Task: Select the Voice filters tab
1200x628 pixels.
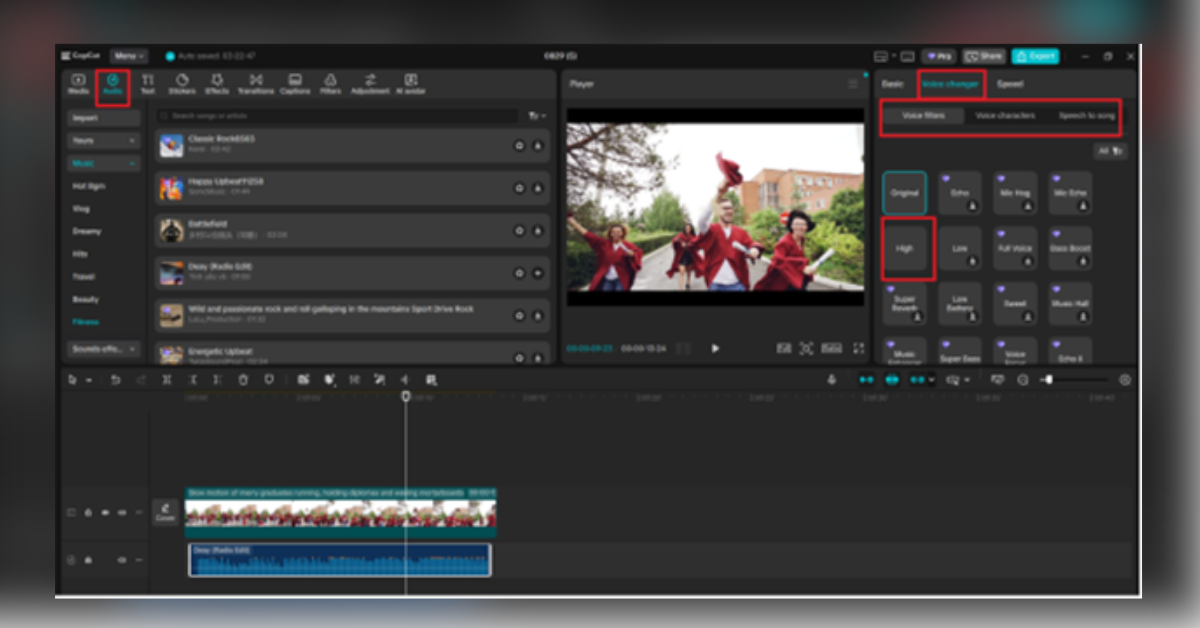Action: pyautogui.click(x=923, y=116)
